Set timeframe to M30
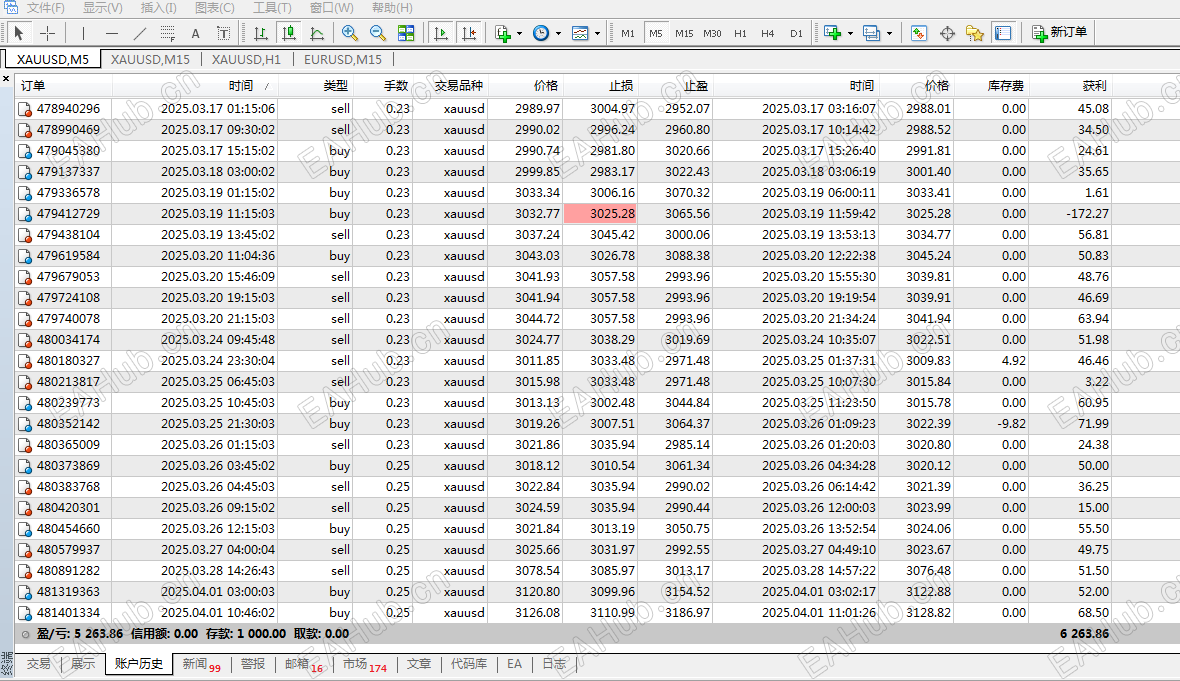The image size is (1180, 681). pyautogui.click(x=712, y=33)
